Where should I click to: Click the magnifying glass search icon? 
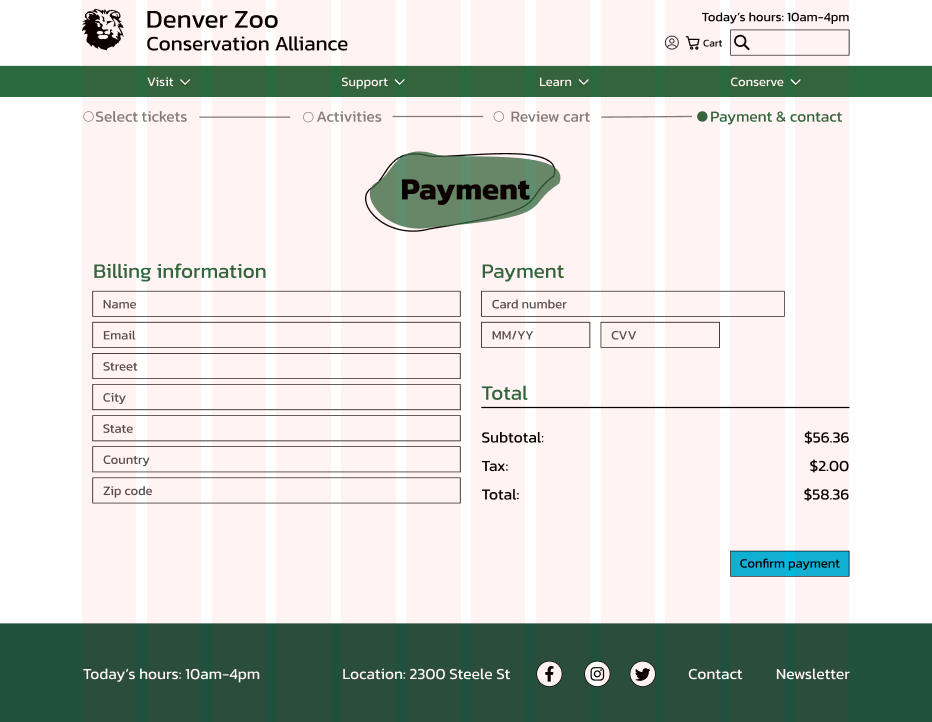[742, 43]
